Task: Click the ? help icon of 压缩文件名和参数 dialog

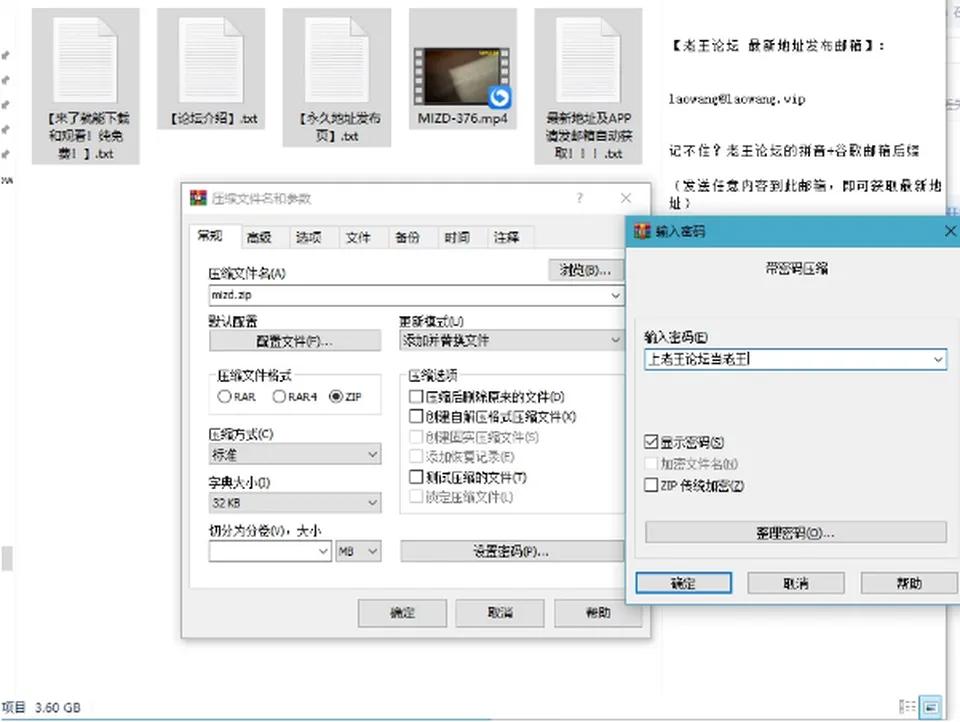Action: (579, 198)
